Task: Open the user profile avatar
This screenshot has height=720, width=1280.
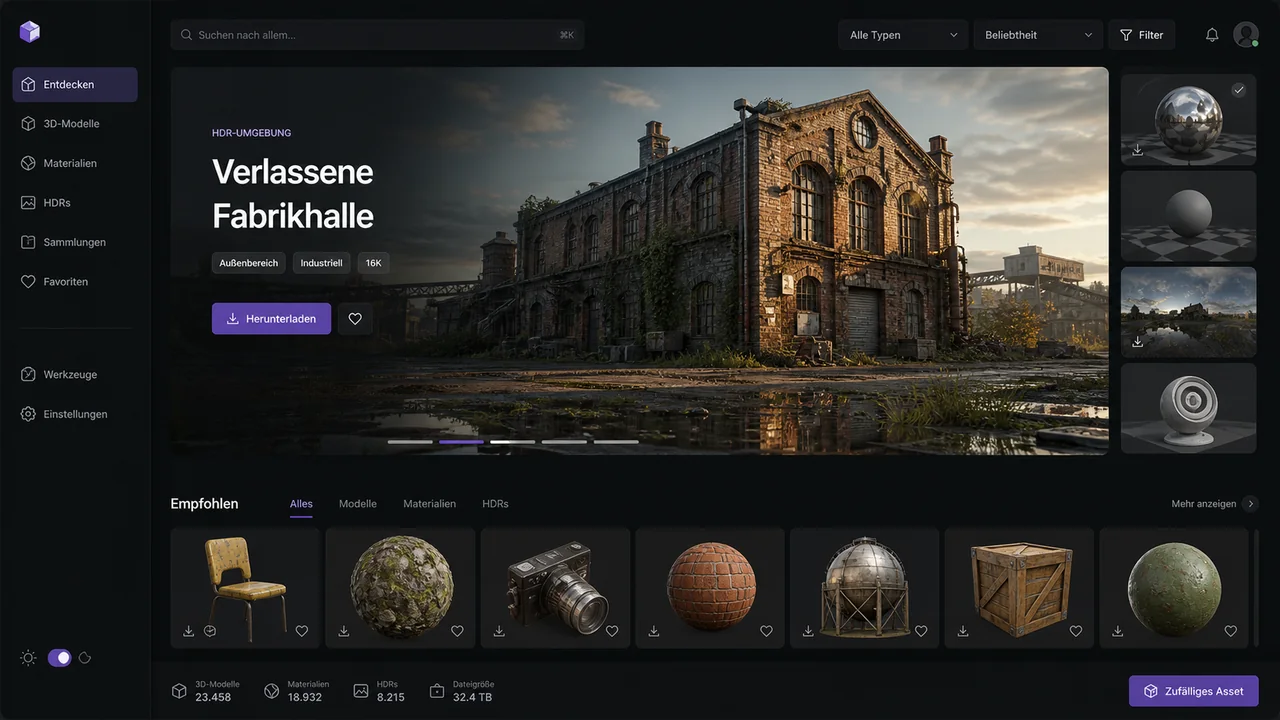Action: pyautogui.click(x=1246, y=35)
